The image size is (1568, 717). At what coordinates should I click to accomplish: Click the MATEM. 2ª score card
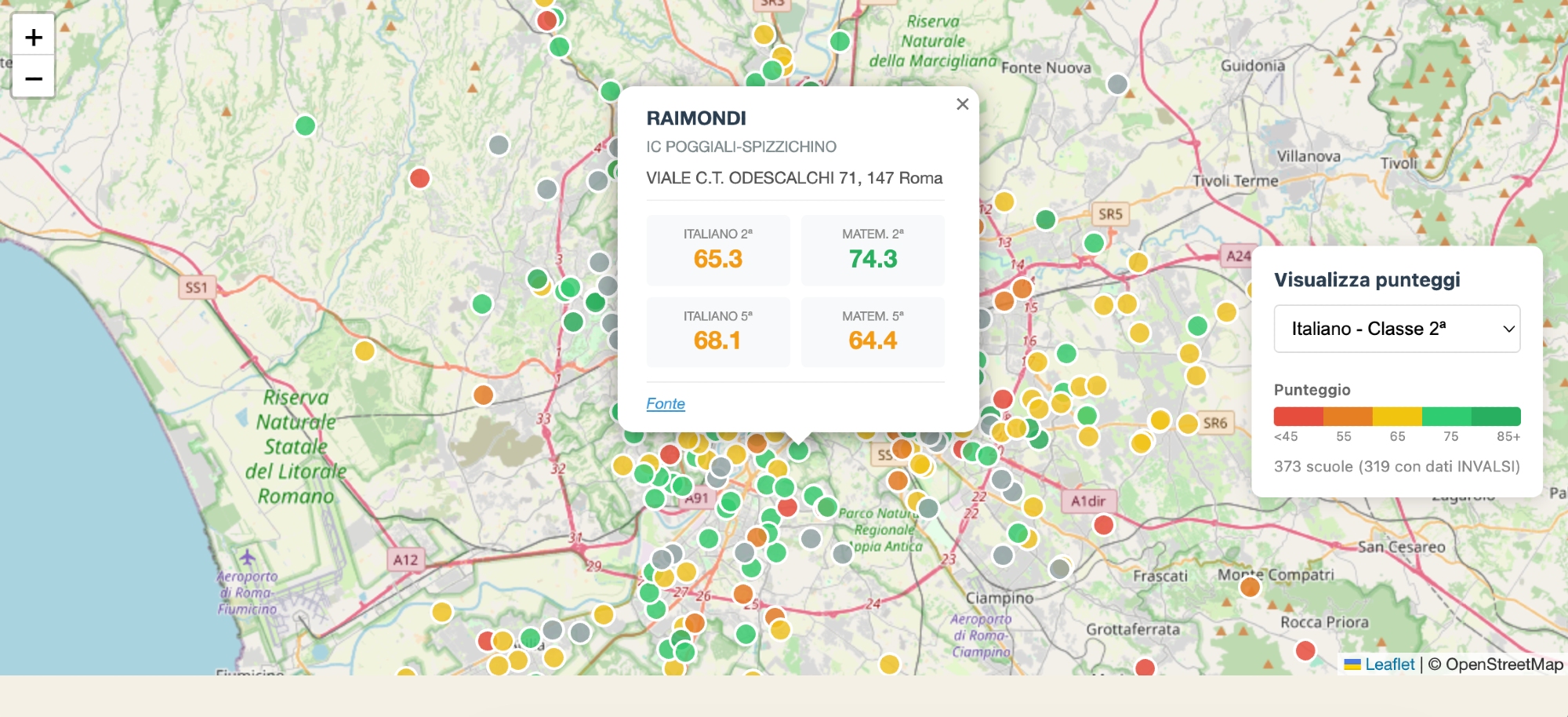coord(873,250)
